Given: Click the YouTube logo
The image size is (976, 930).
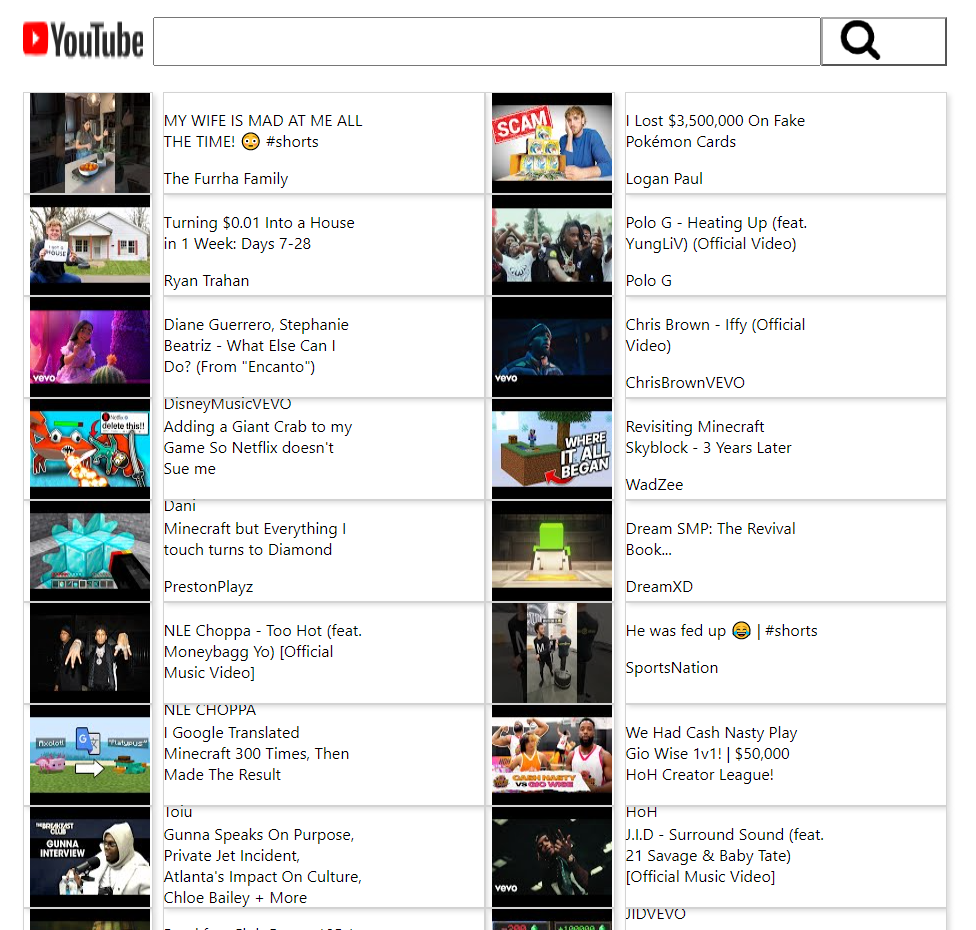Looking at the screenshot, I should (83, 40).
